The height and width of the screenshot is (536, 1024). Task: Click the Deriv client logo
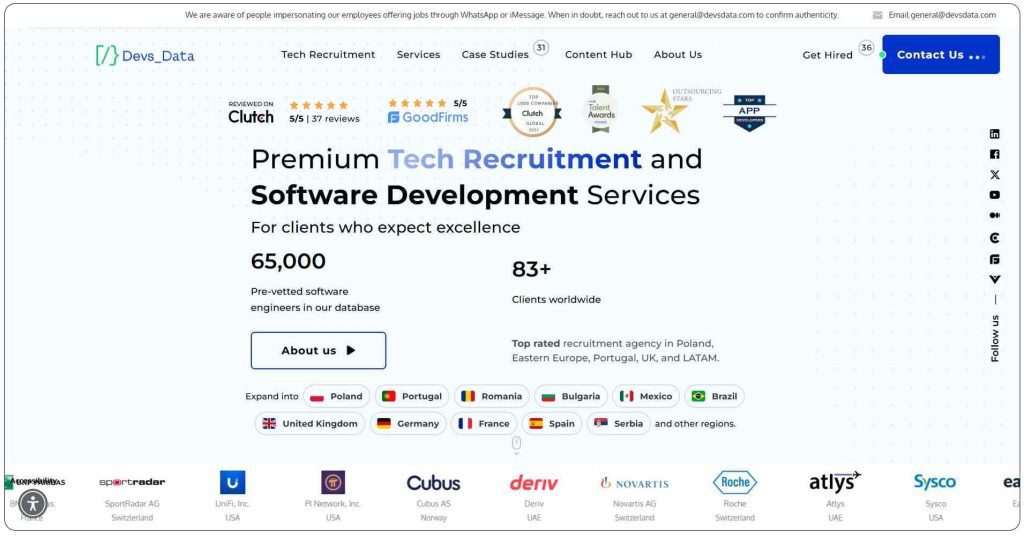click(x=534, y=483)
